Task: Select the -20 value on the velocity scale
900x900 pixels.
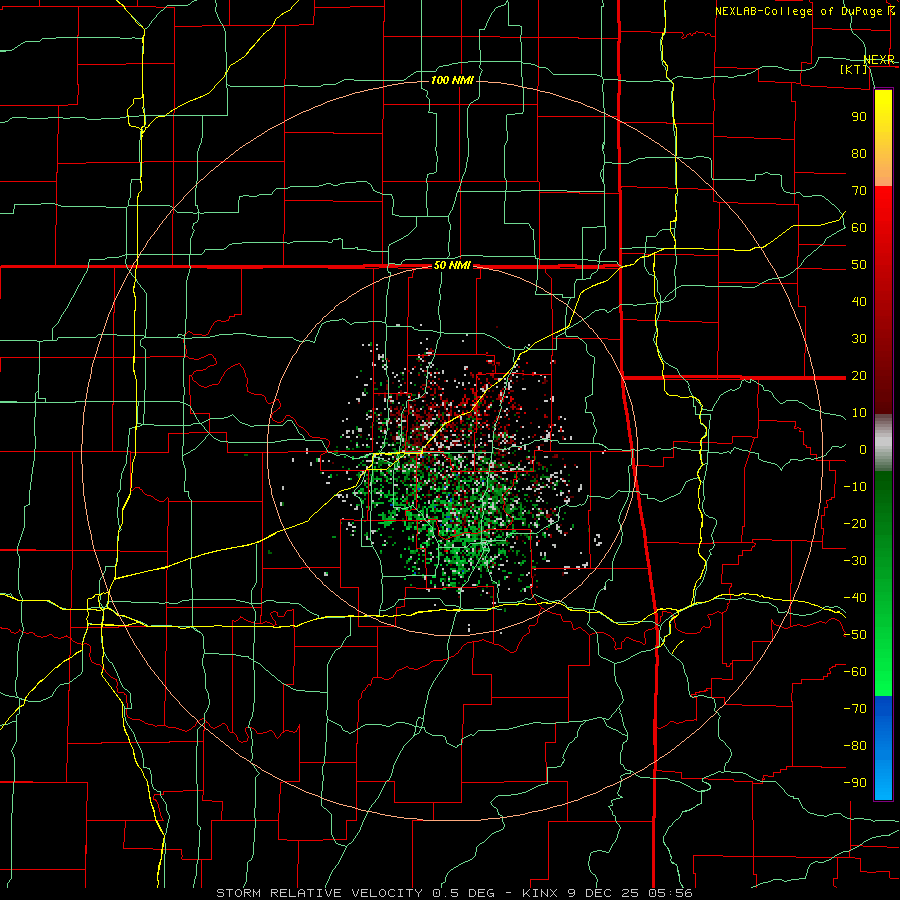Action: pos(855,523)
